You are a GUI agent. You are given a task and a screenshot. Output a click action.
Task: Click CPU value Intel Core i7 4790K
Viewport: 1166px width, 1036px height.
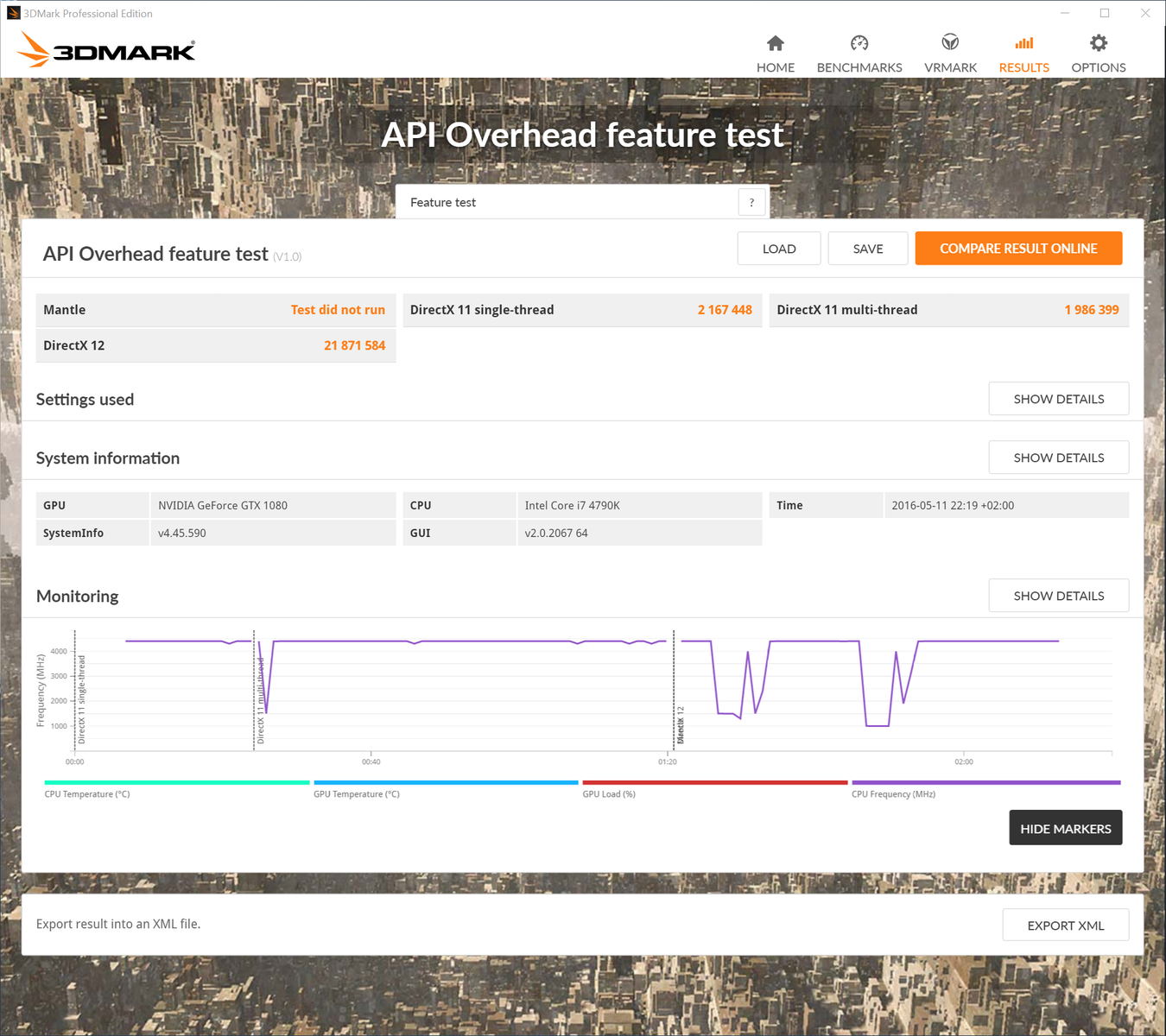[x=573, y=505]
